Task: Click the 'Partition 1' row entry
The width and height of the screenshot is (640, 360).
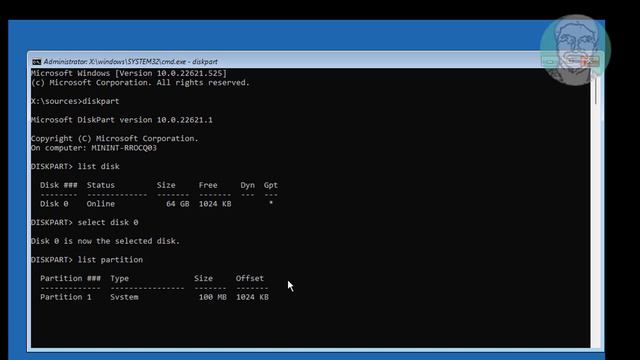Action: [x=66, y=297]
